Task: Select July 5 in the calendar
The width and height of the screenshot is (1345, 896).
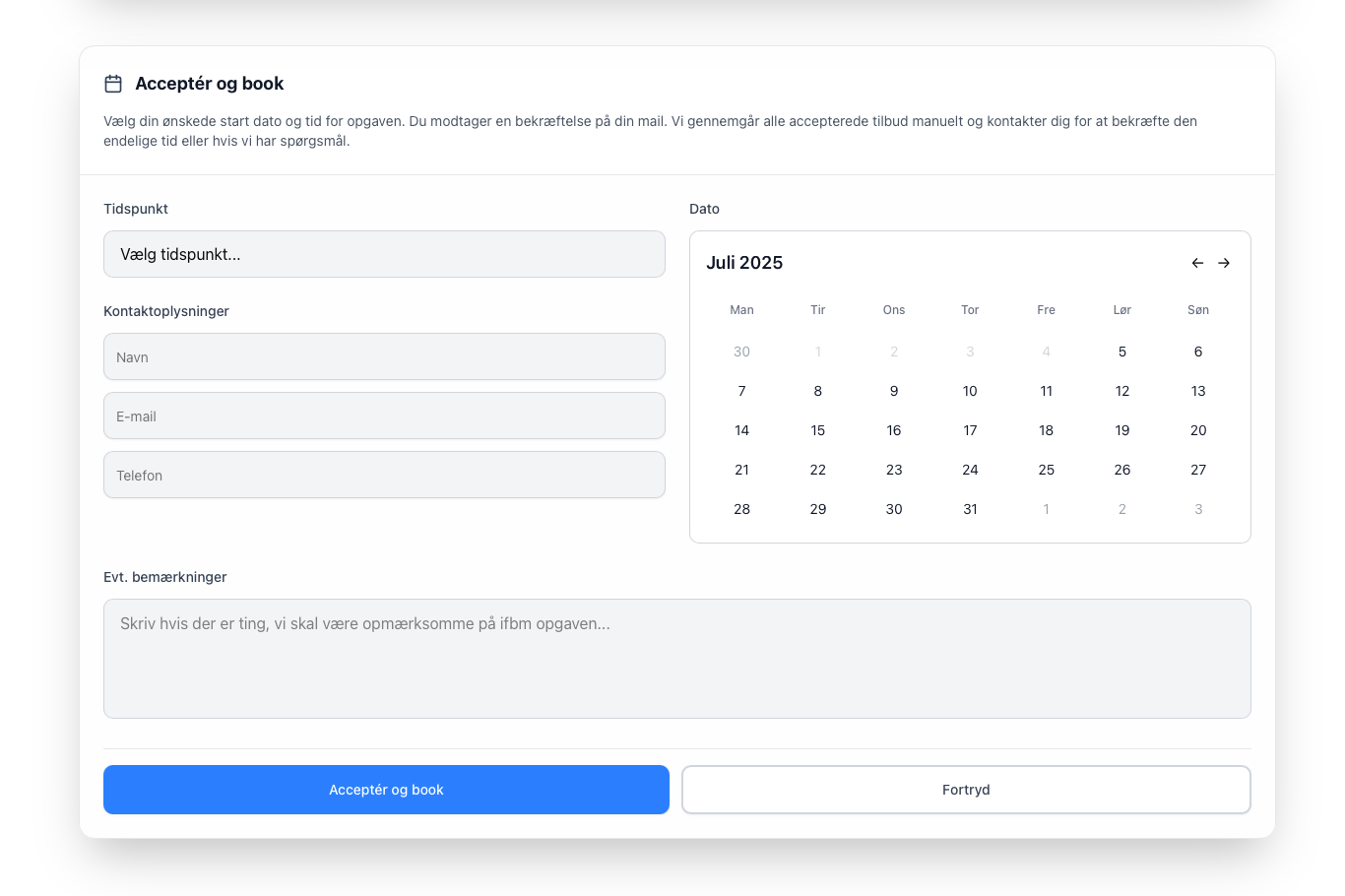Action: coord(1121,352)
